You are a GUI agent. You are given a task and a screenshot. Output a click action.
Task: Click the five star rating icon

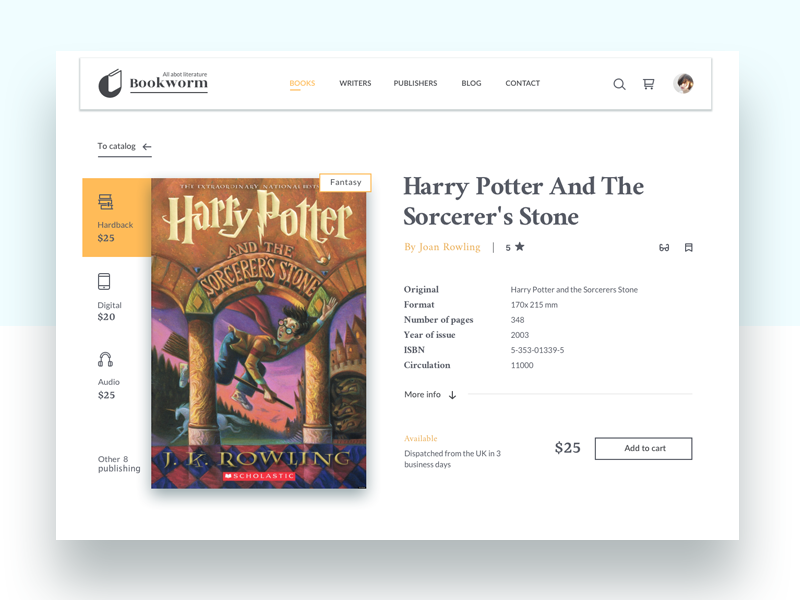pos(519,247)
